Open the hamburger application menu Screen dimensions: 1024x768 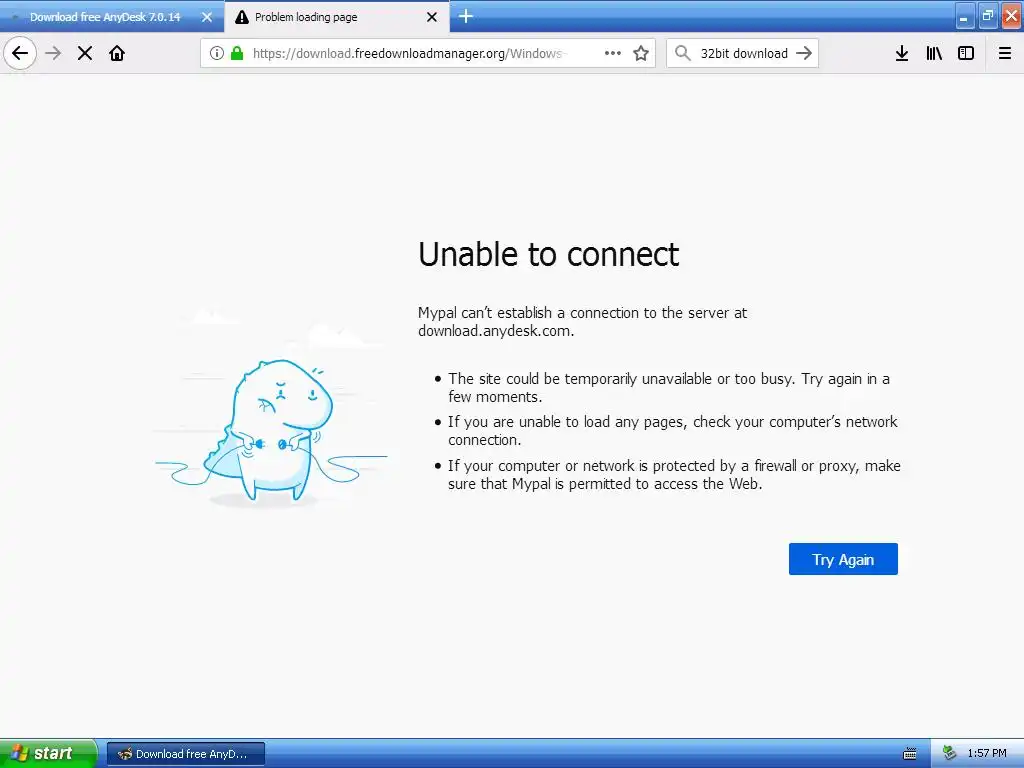click(x=1005, y=53)
